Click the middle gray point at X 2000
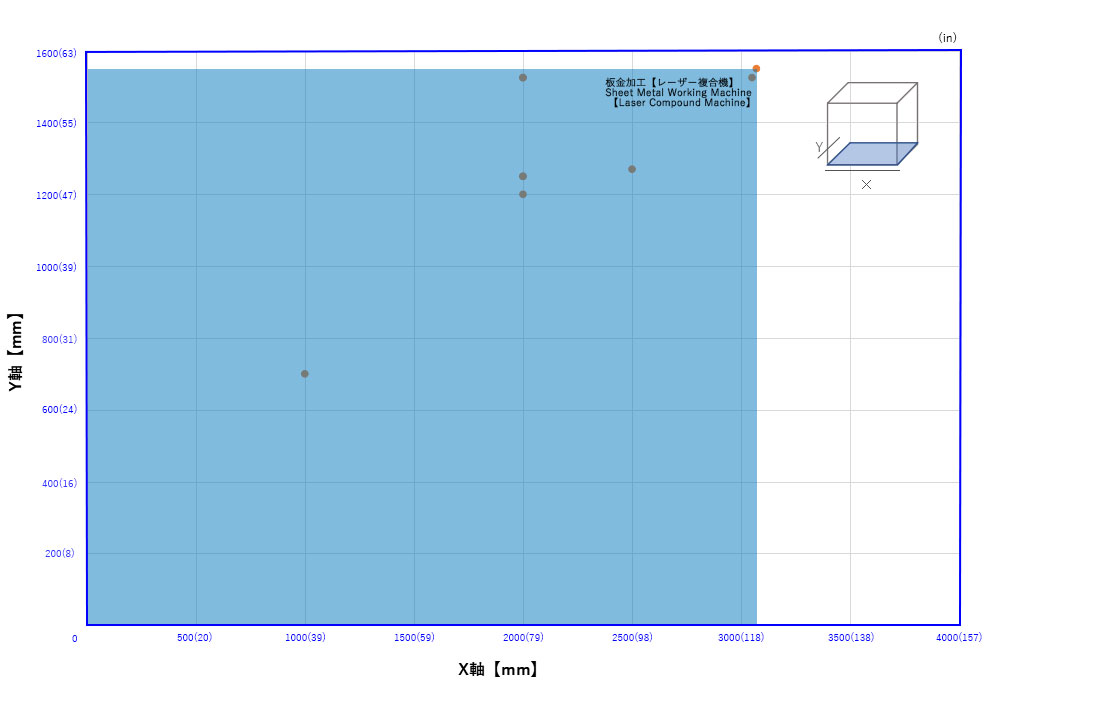 pyautogui.click(x=523, y=176)
